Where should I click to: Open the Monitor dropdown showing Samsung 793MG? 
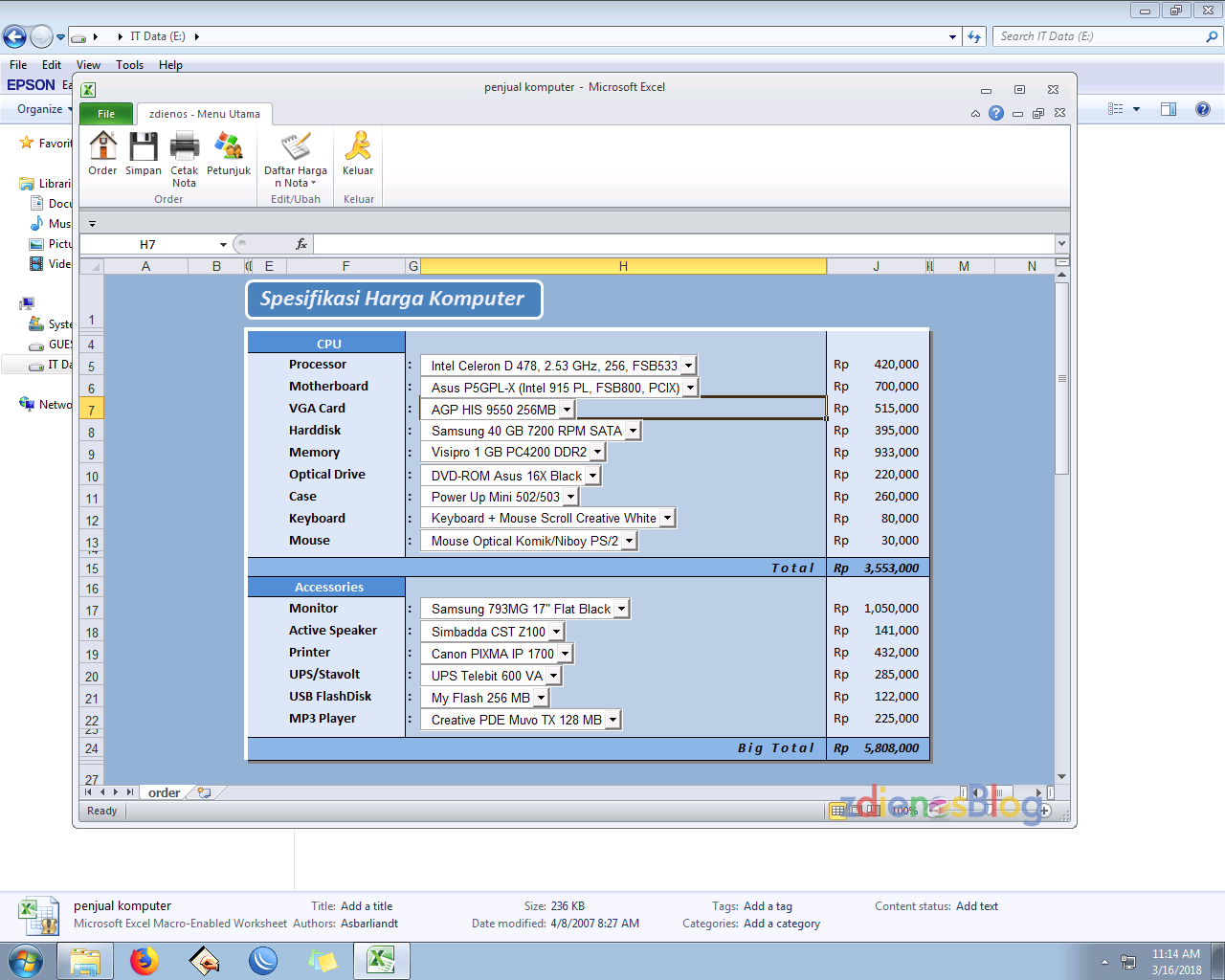620,608
